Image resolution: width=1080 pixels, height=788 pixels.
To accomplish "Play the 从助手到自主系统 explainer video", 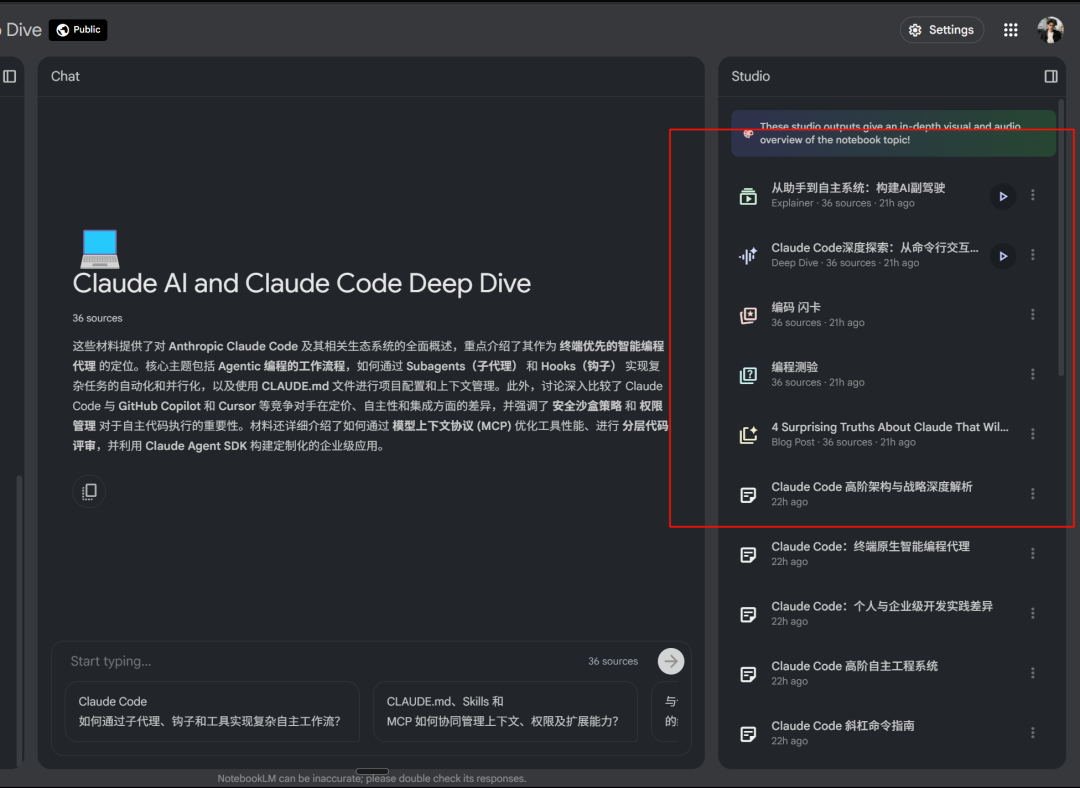I will coord(1003,196).
